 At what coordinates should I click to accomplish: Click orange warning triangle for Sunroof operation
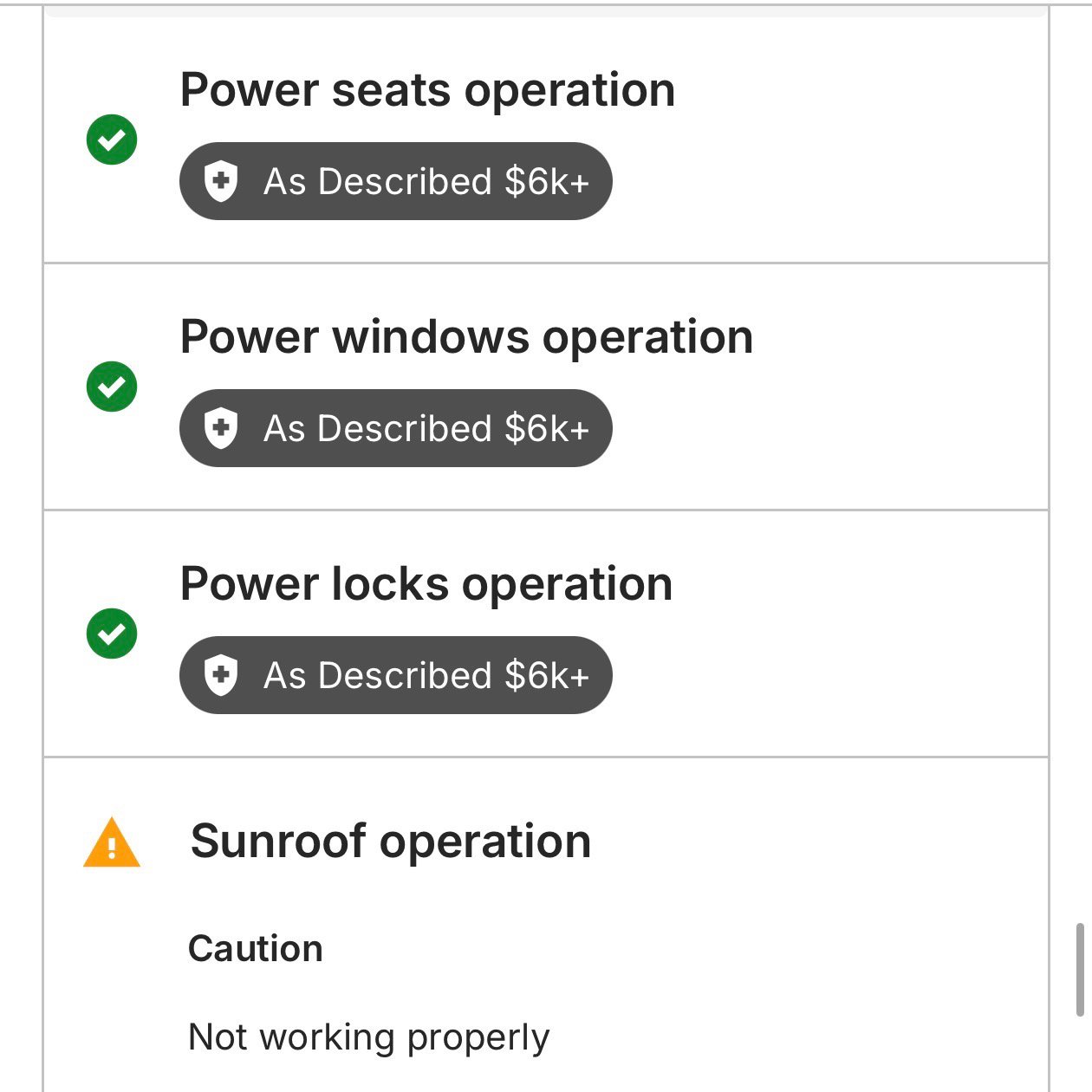[x=112, y=842]
